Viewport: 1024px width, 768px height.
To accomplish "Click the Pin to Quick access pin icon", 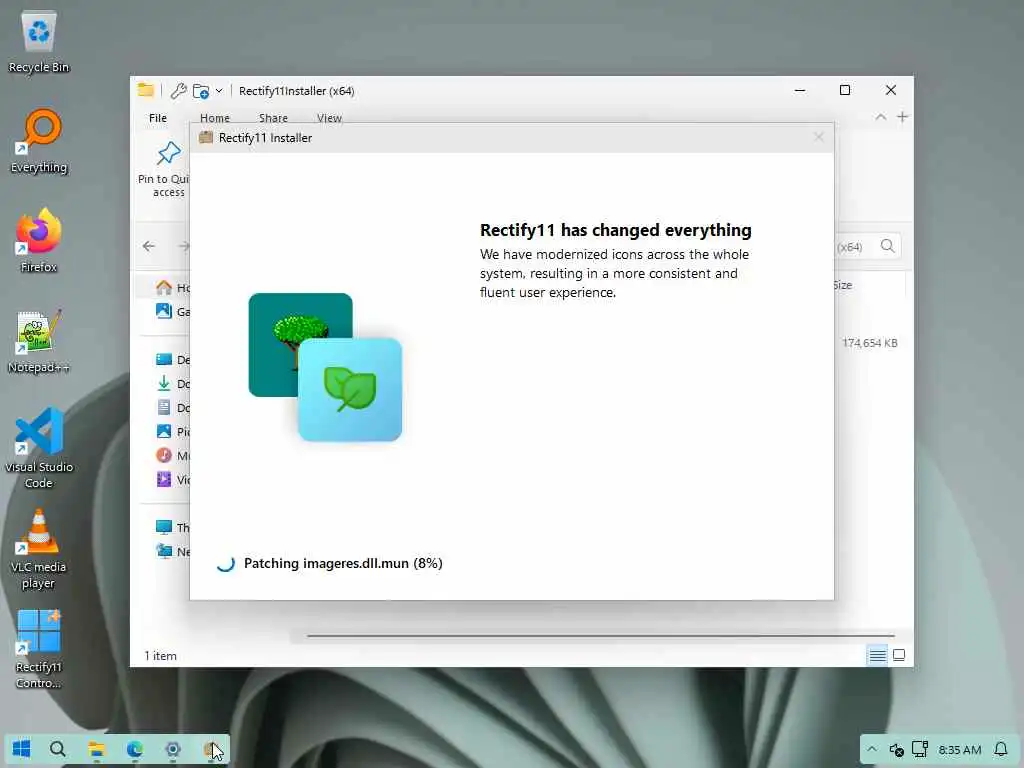I will 168,153.
